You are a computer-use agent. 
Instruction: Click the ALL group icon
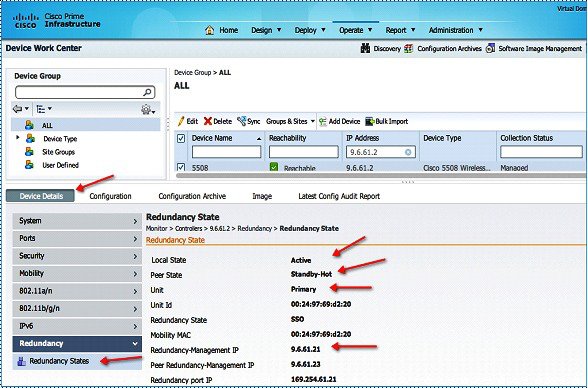point(29,125)
